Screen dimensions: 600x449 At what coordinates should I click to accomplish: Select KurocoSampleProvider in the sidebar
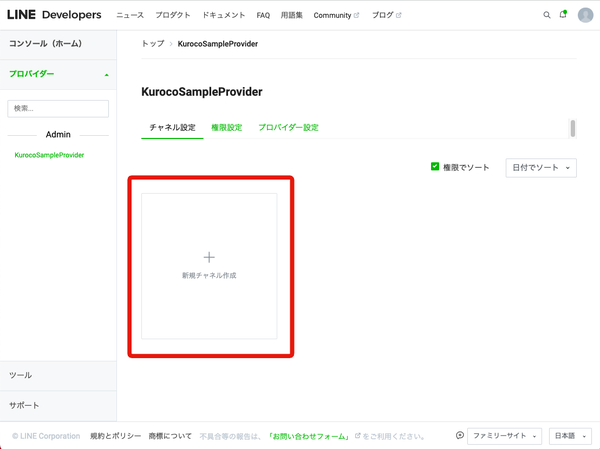tap(49, 155)
